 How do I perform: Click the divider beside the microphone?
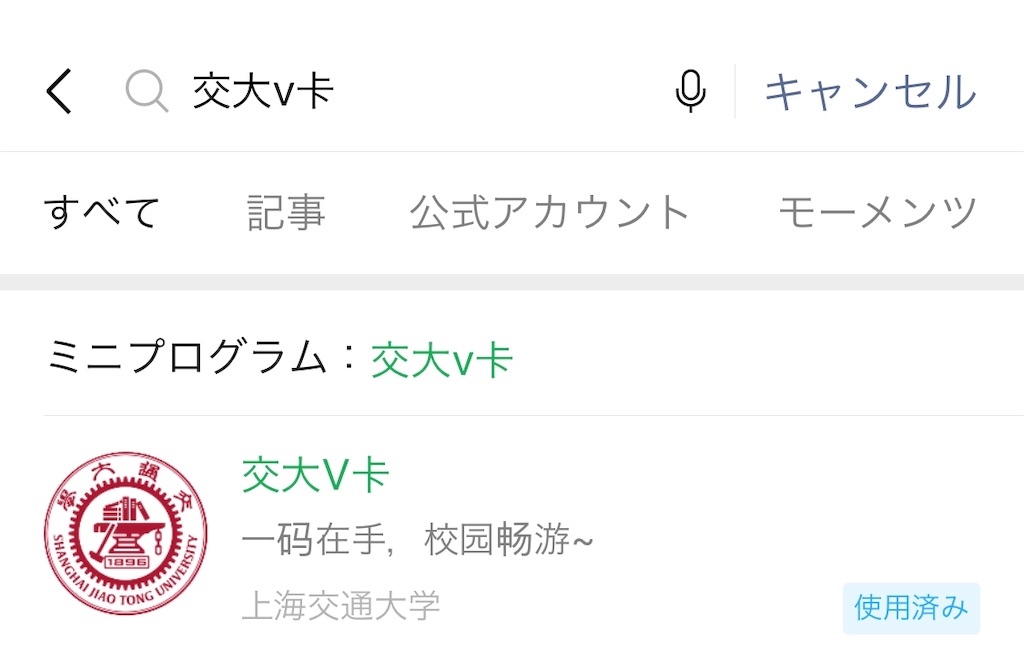pos(735,91)
